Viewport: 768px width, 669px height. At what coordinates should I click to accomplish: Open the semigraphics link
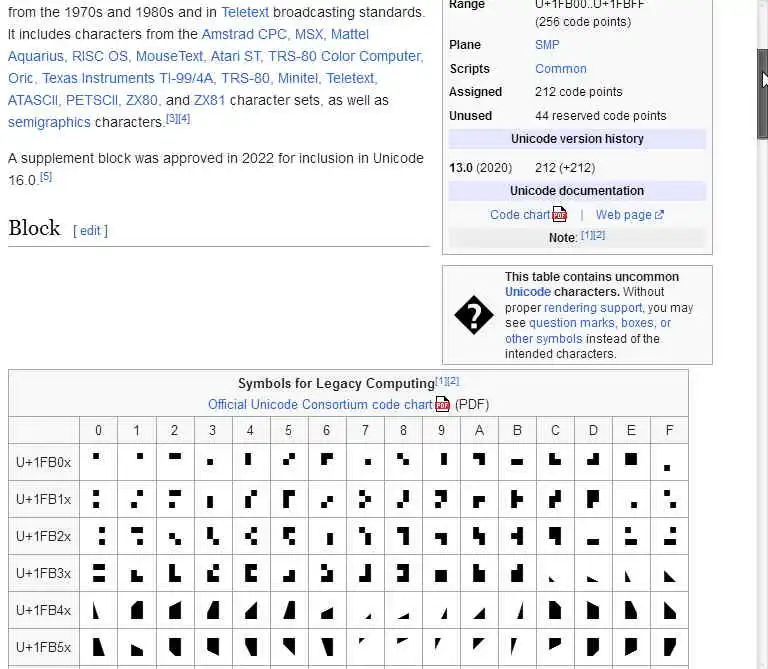coord(49,122)
